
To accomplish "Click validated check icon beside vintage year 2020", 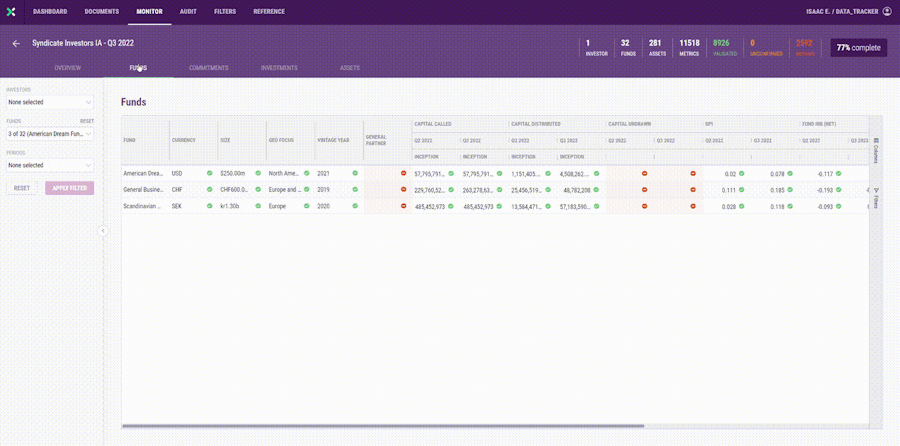I will [x=355, y=205].
